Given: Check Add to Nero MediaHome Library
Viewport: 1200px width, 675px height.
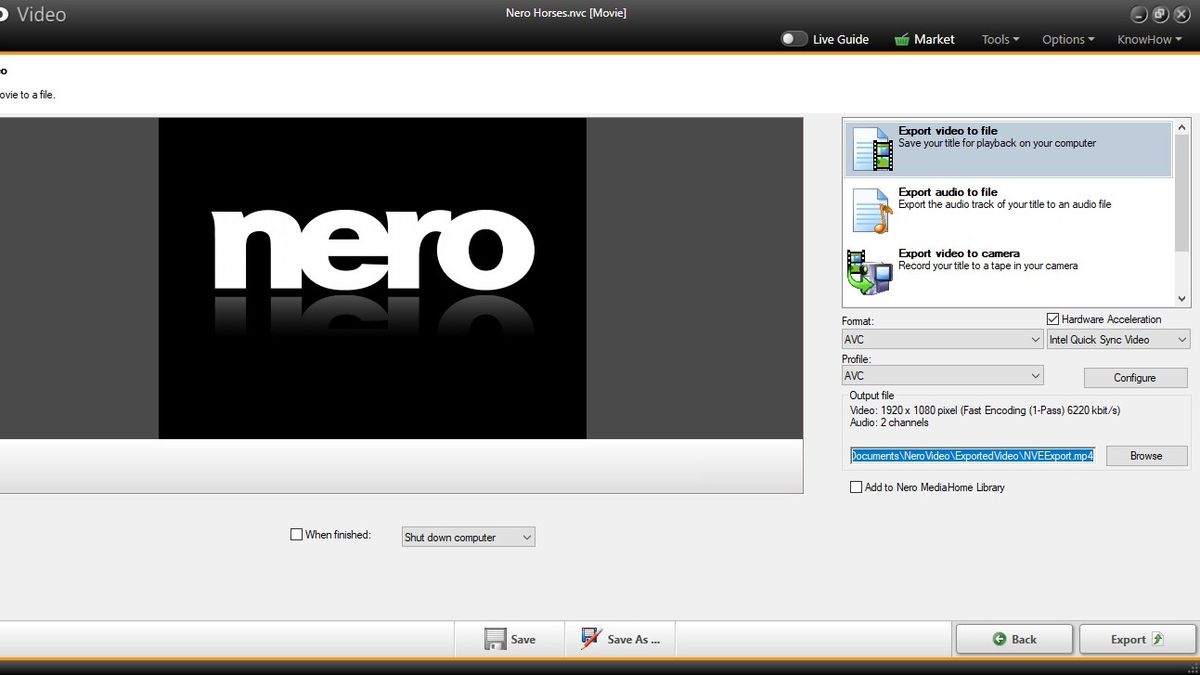Looking at the screenshot, I should click(x=856, y=487).
